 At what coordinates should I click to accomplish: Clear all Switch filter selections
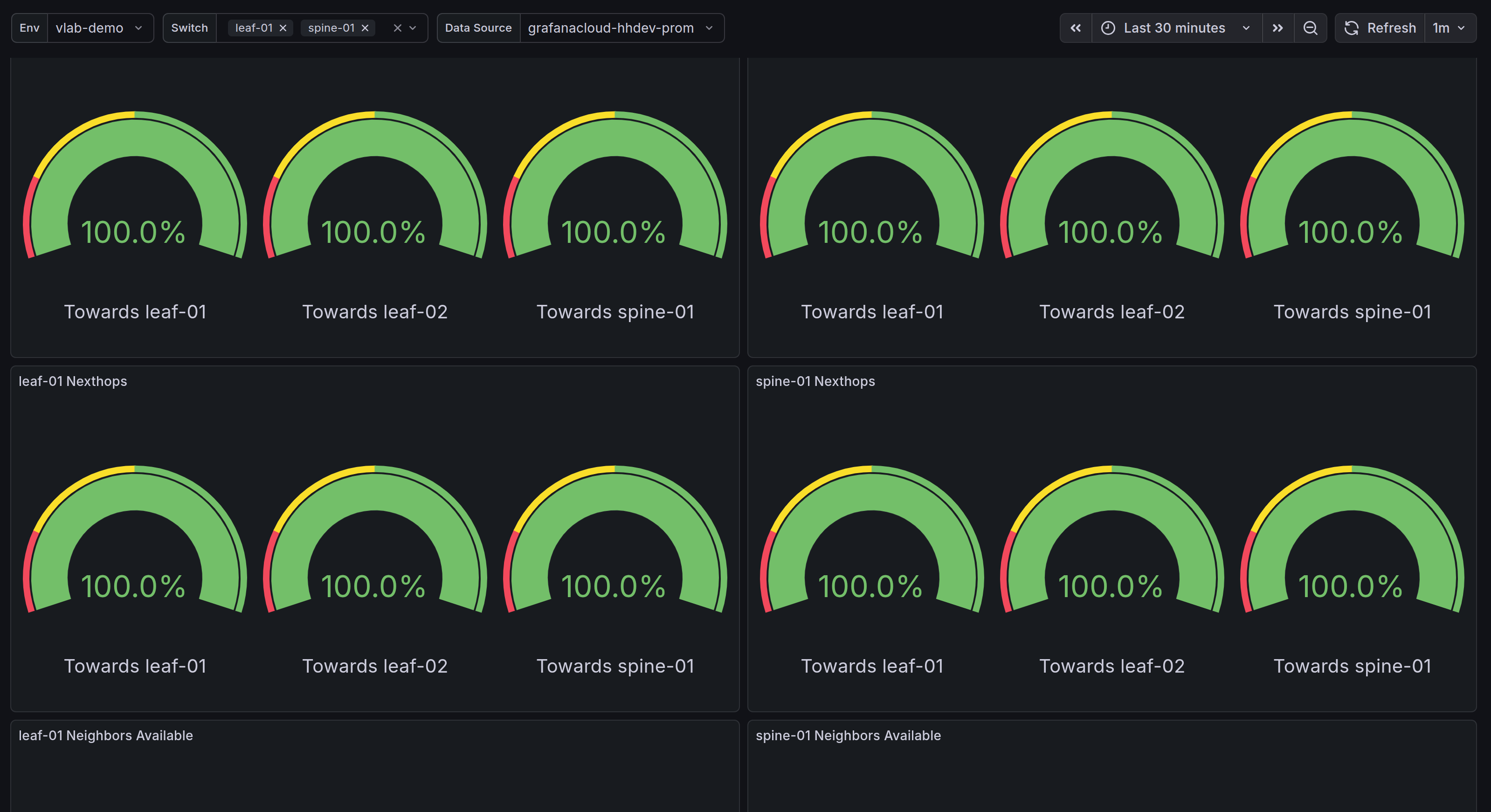click(x=397, y=28)
